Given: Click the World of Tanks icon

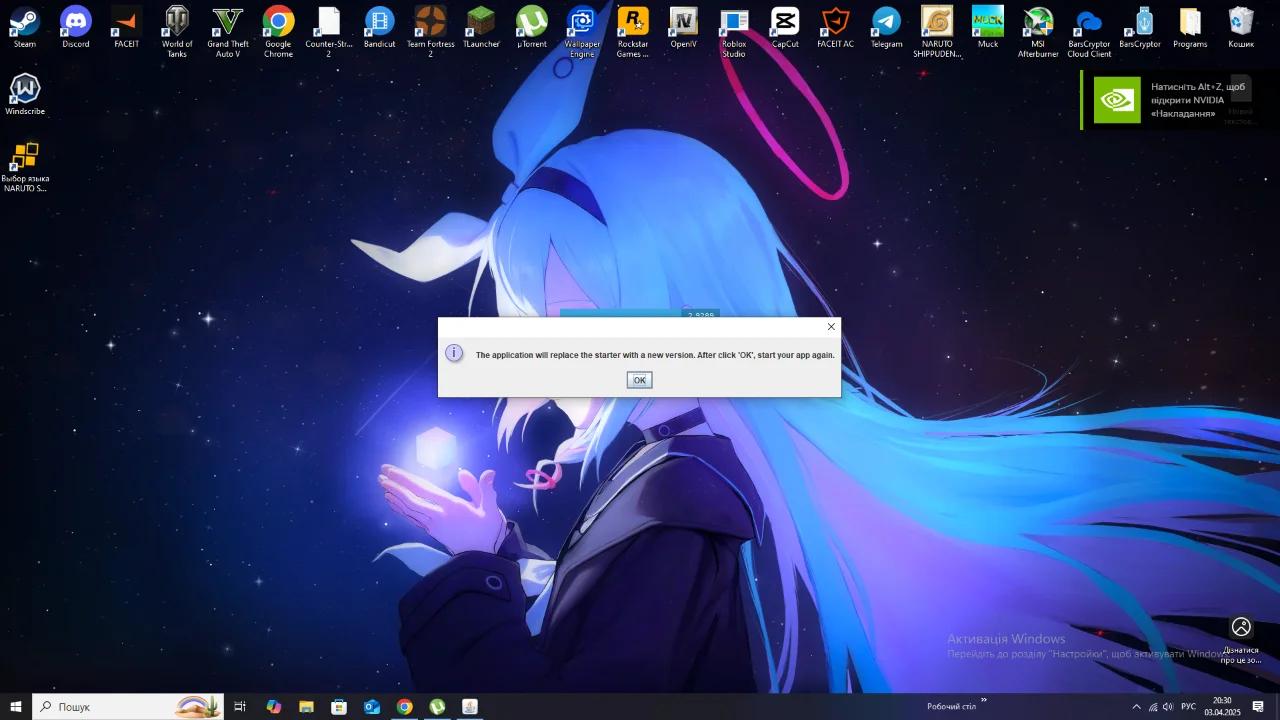Looking at the screenshot, I should [x=177, y=32].
